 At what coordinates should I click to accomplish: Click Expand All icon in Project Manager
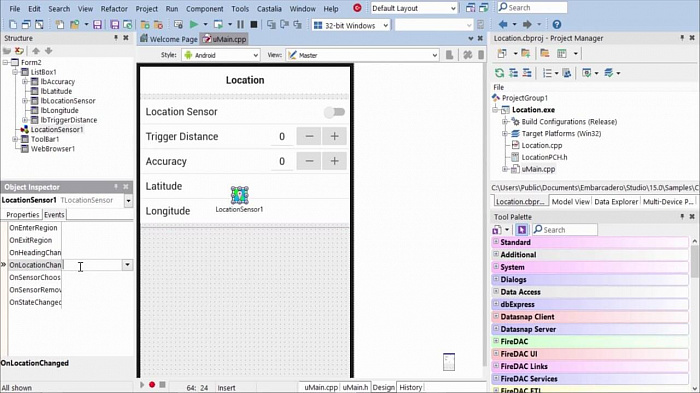[x=513, y=73]
